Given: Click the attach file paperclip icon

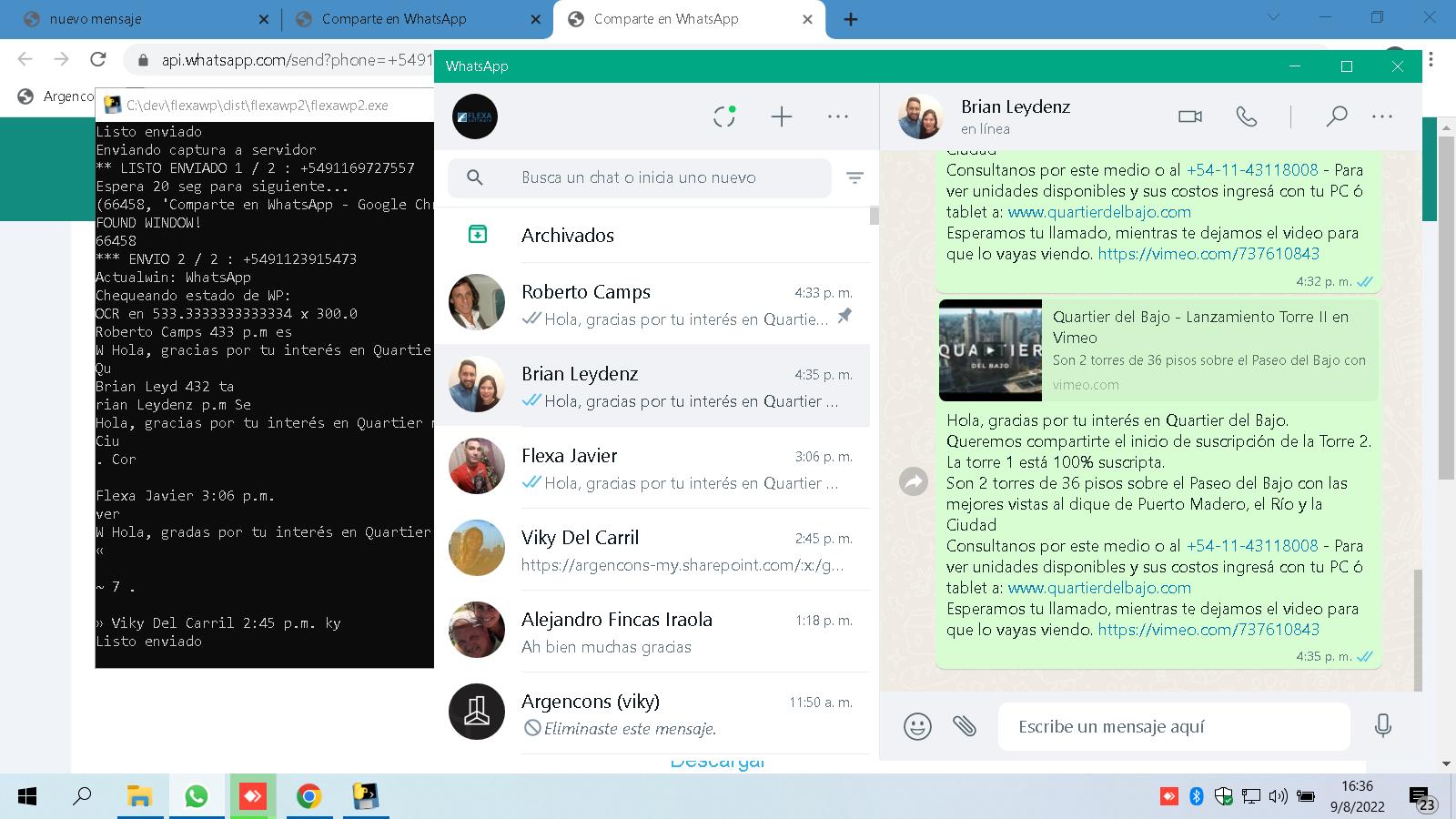Looking at the screenshot, I should tap(965, 726).
